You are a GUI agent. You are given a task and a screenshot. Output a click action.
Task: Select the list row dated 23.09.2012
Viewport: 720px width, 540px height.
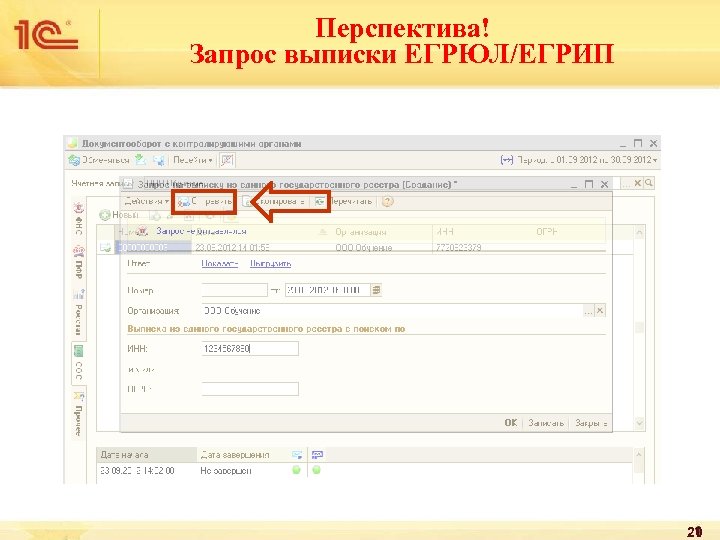coord(365,248)
